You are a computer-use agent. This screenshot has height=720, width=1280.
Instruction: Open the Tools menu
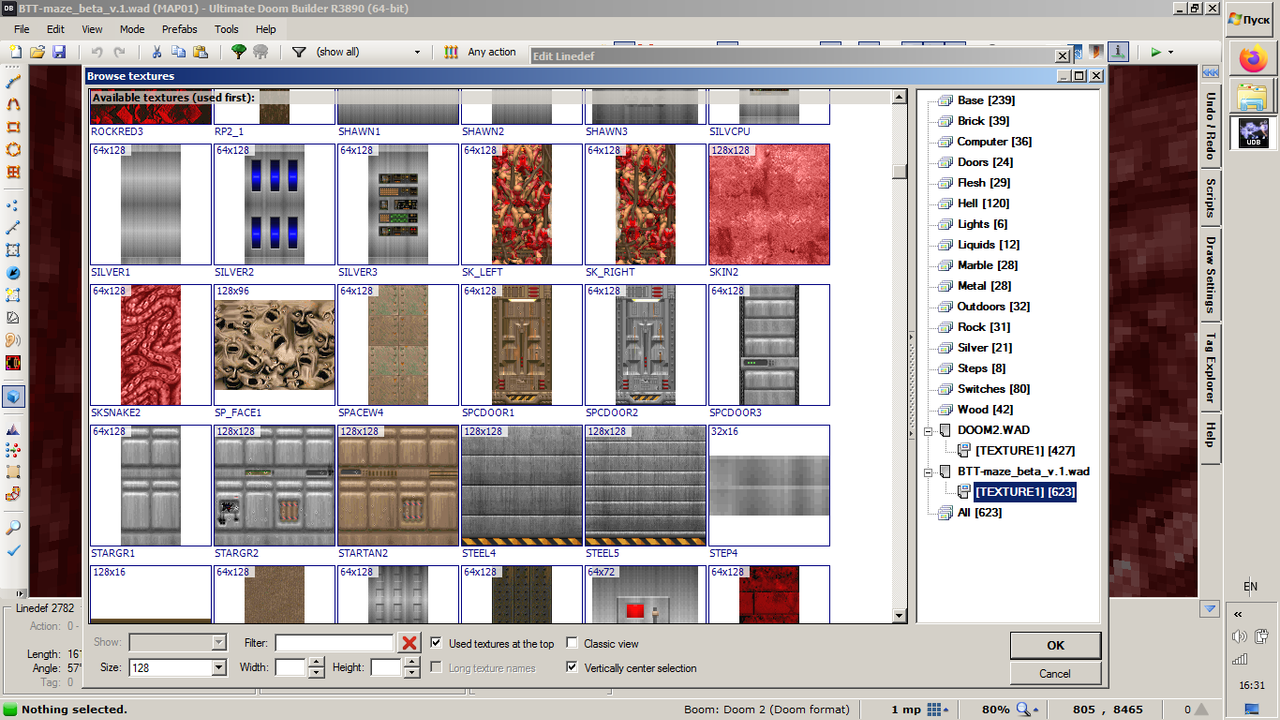click(227, 29)
